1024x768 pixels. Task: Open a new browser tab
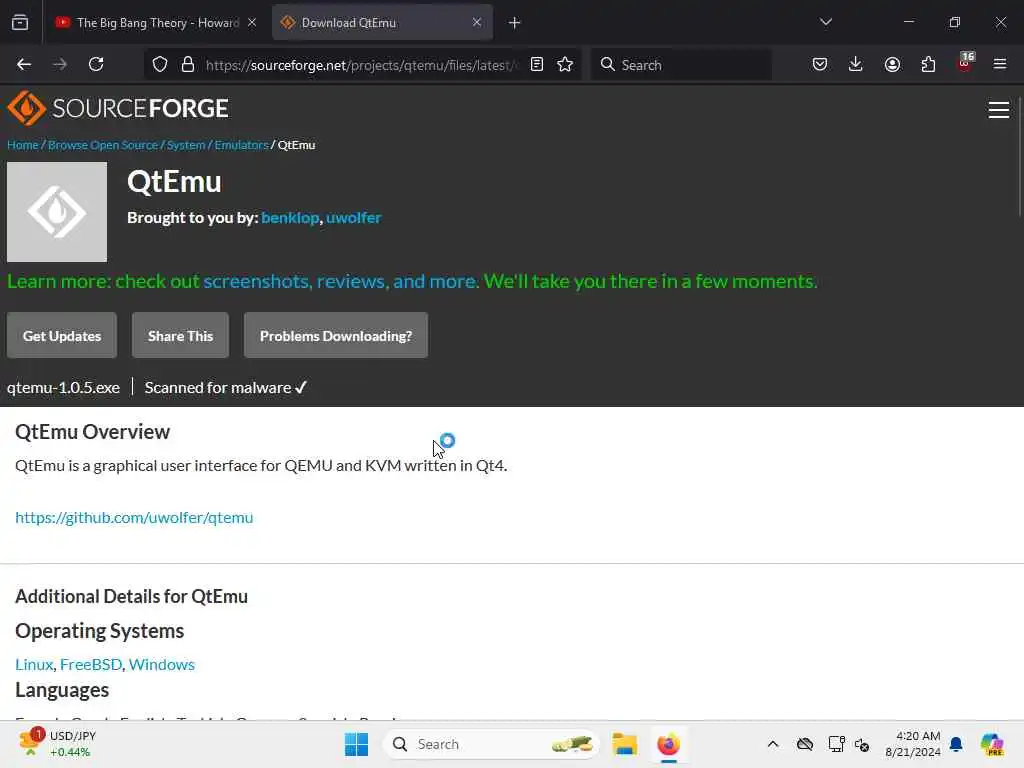point(515,23)
